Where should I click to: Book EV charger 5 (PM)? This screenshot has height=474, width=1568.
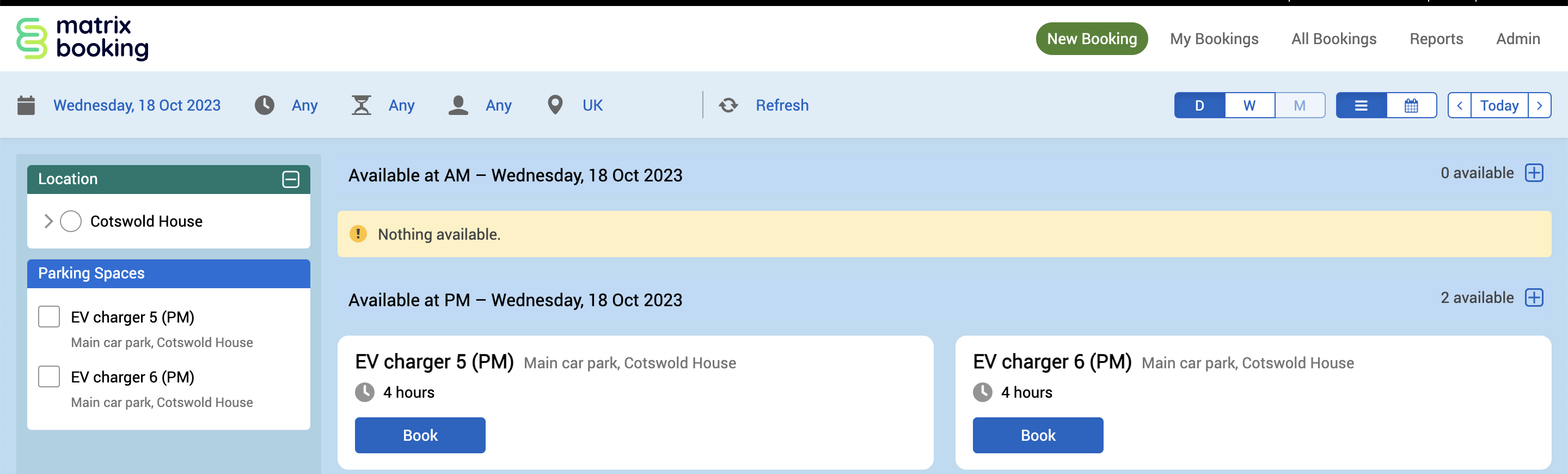[420, 435]
